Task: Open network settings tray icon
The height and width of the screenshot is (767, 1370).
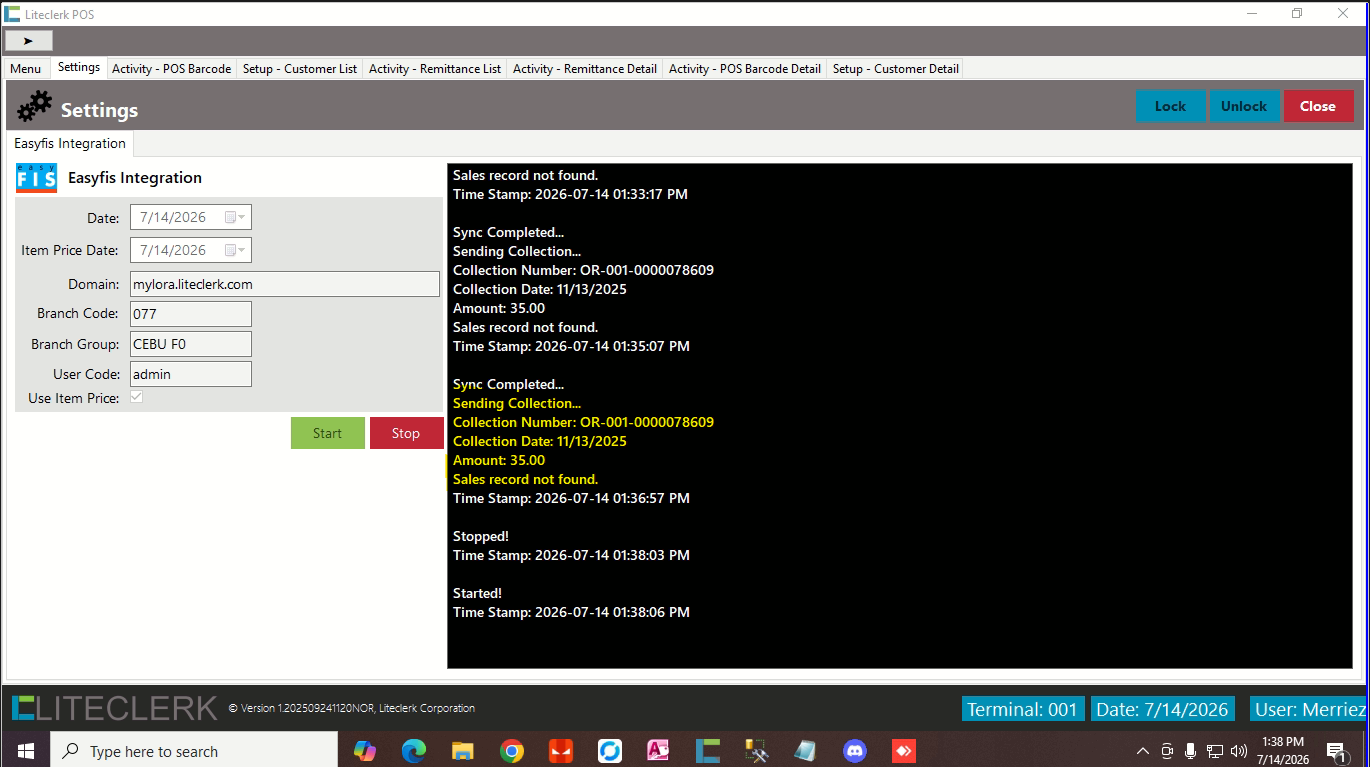Action: pyautogui.click(x=1215, y=751)
